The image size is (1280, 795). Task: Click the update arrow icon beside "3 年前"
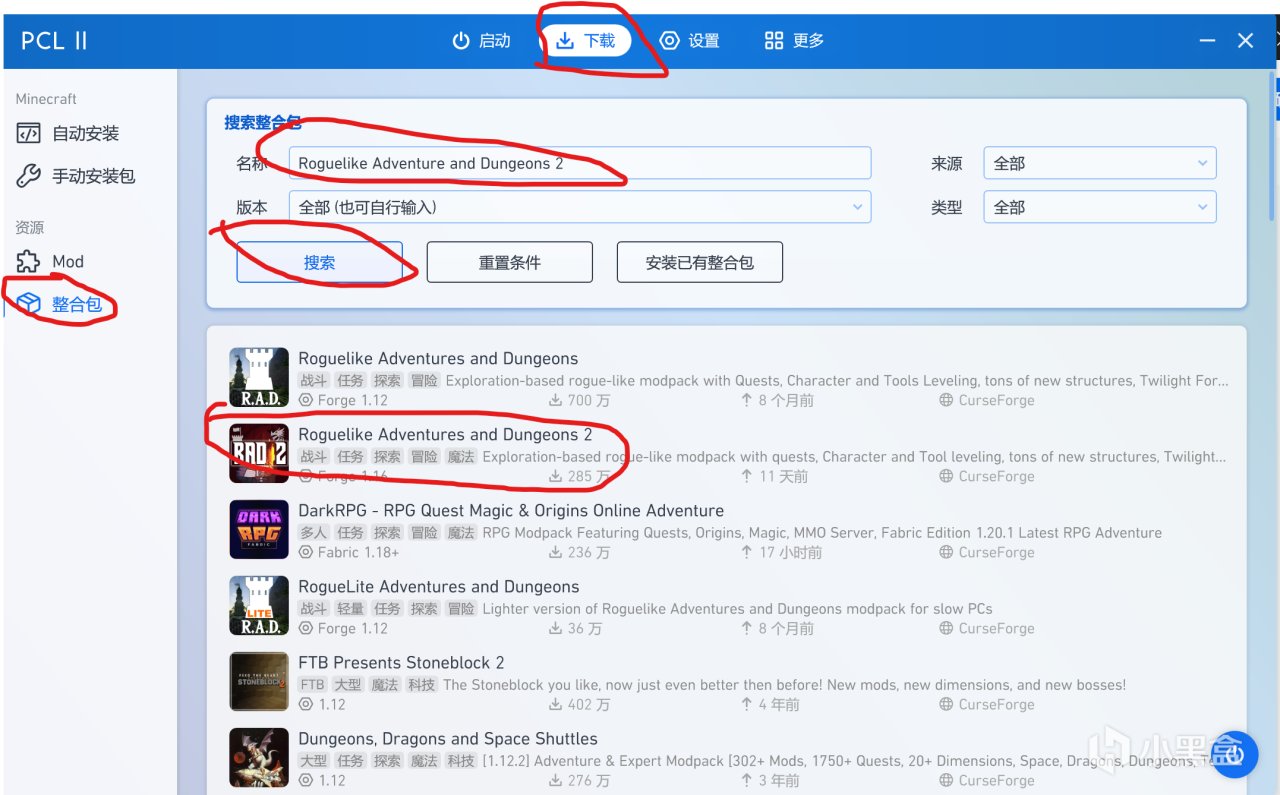coord(746,780)
